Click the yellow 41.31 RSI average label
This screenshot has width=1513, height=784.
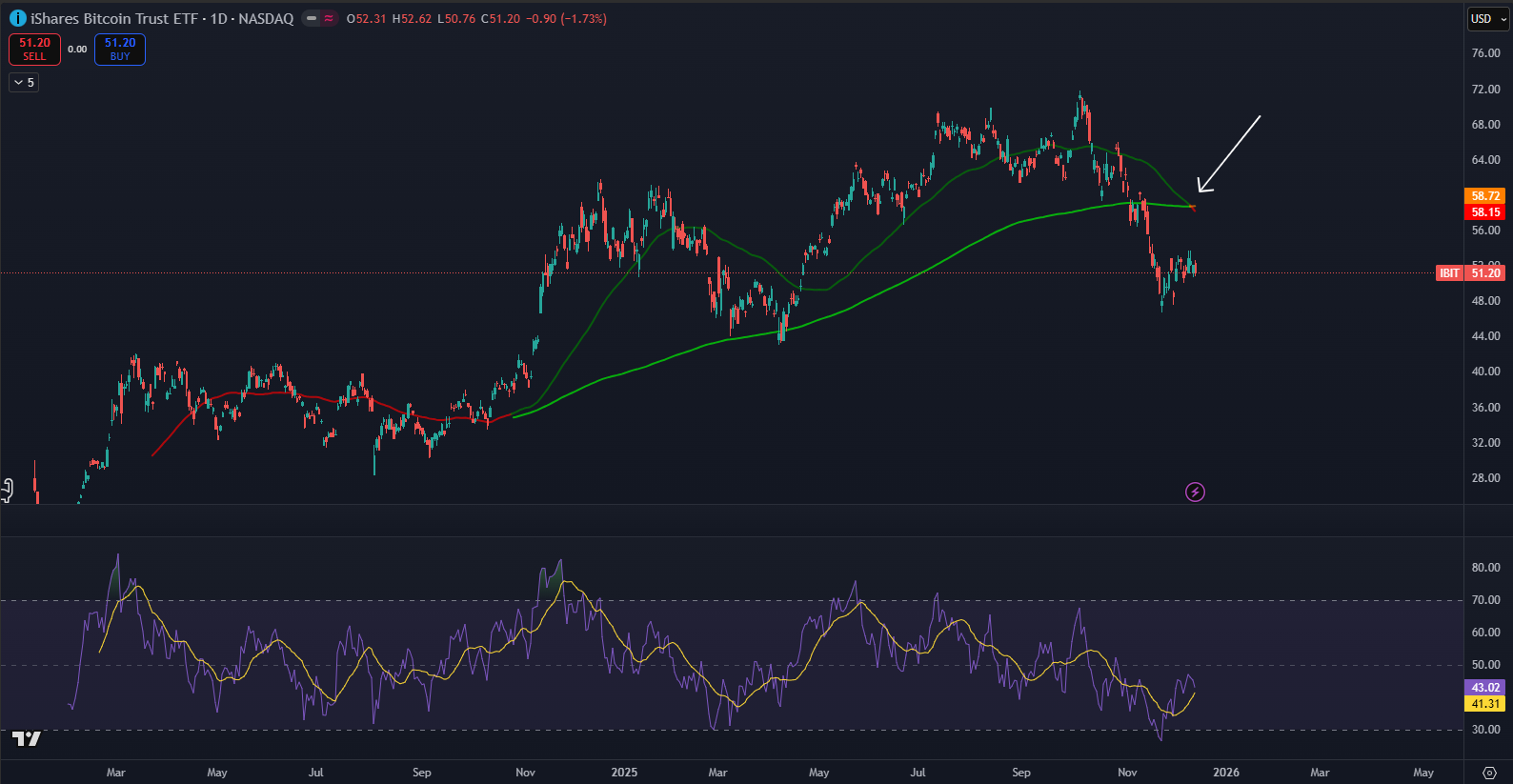1484,704
